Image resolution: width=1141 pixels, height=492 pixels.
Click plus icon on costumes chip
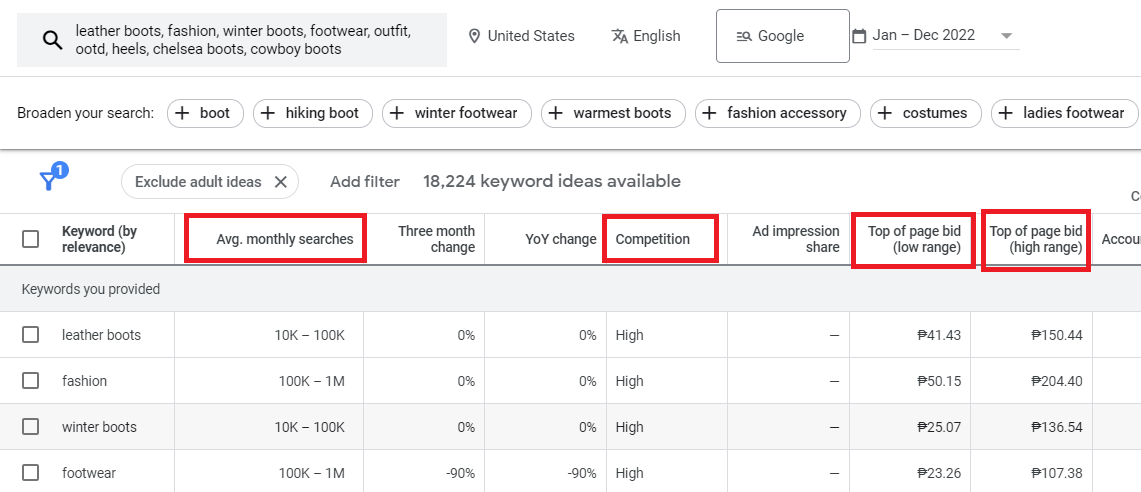pos(886,113)
